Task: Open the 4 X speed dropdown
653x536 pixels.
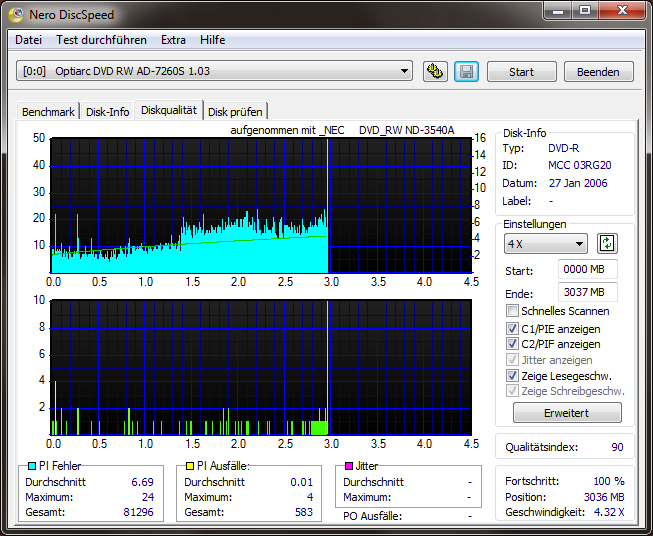Action: click(546, 244)
